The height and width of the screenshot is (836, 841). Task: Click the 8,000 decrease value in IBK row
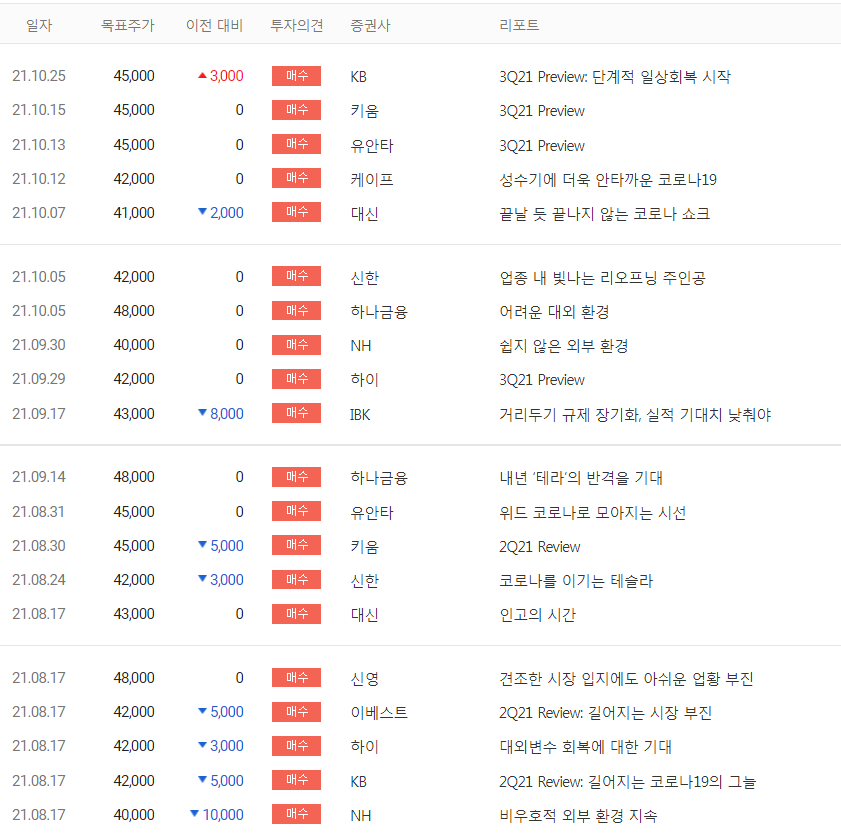(220, 413)
